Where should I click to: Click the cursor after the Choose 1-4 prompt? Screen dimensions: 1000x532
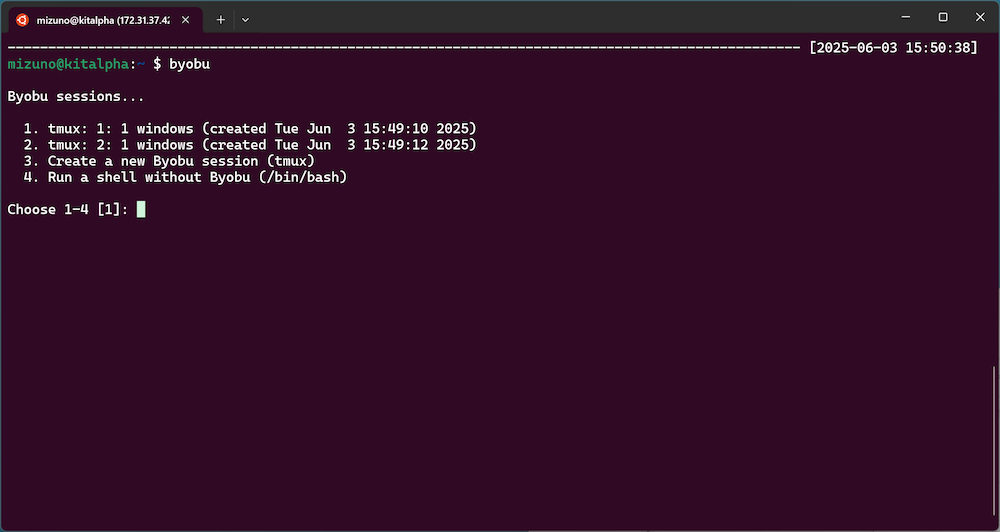141,209
